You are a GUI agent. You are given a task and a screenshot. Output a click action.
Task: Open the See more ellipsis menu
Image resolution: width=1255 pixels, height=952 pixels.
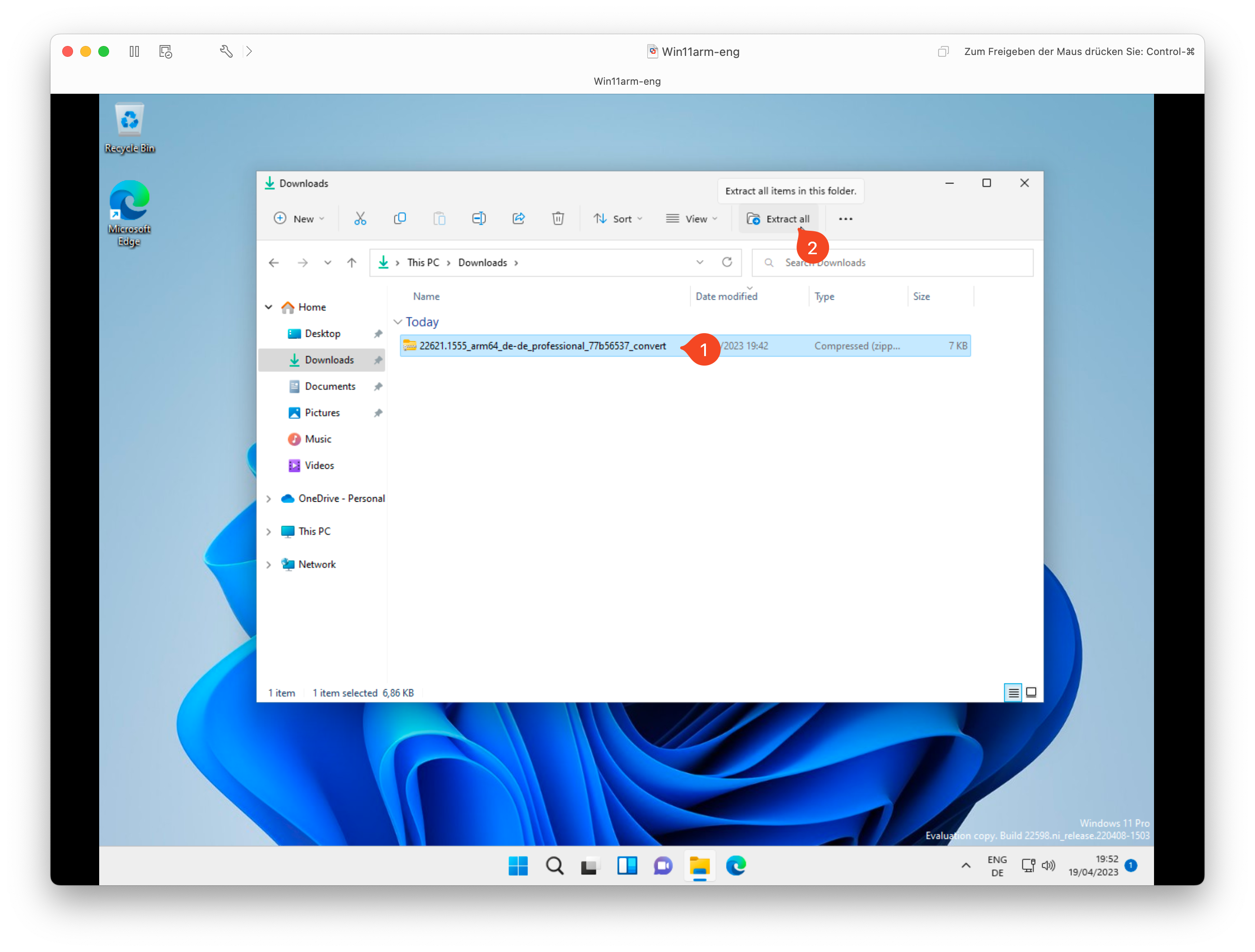(845, 219)
